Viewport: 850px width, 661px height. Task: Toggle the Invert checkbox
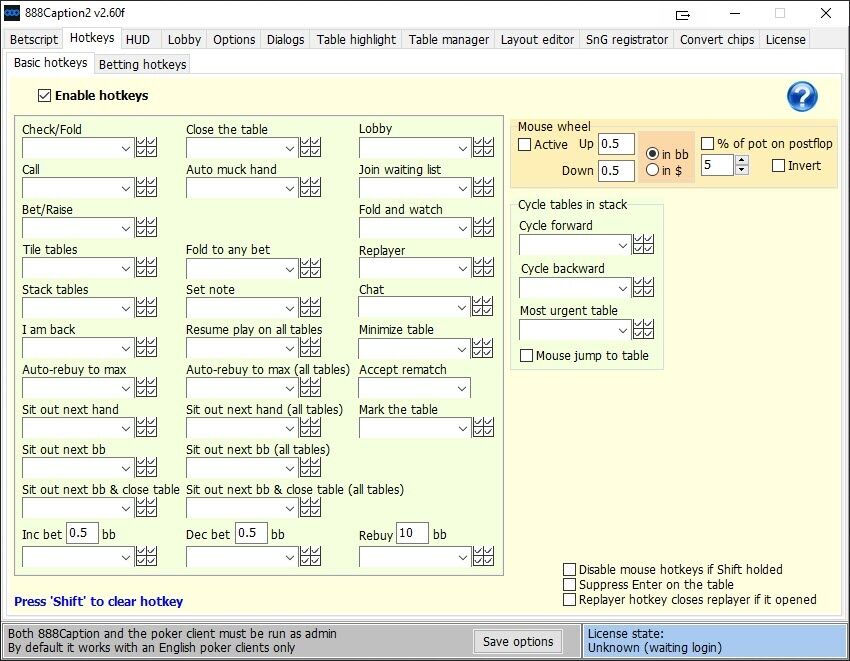tap(778, 165)
